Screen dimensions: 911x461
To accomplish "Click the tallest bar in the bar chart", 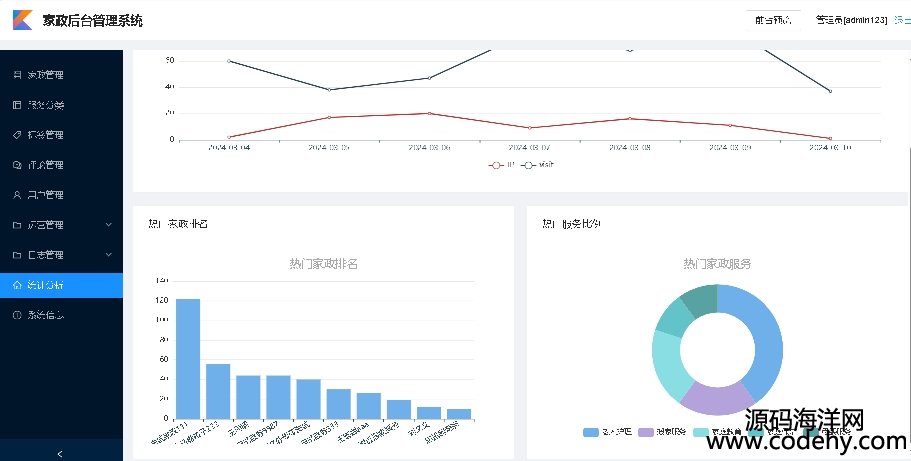I will pyautogui.click(x=188, y=358).
